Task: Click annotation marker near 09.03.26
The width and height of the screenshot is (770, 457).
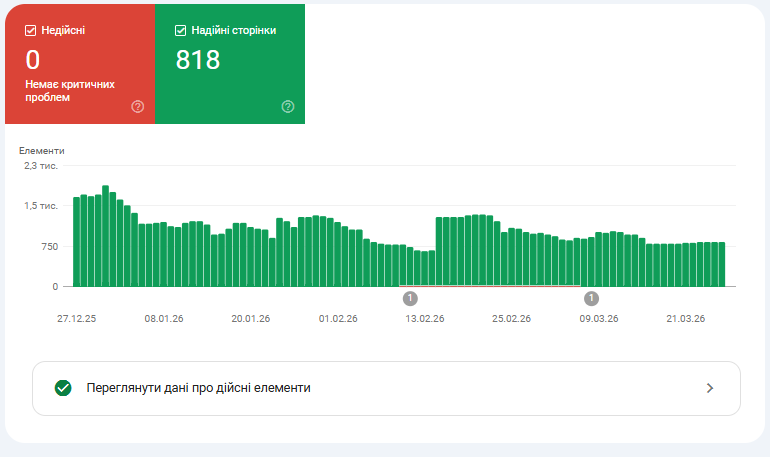Action: [591, 298]
